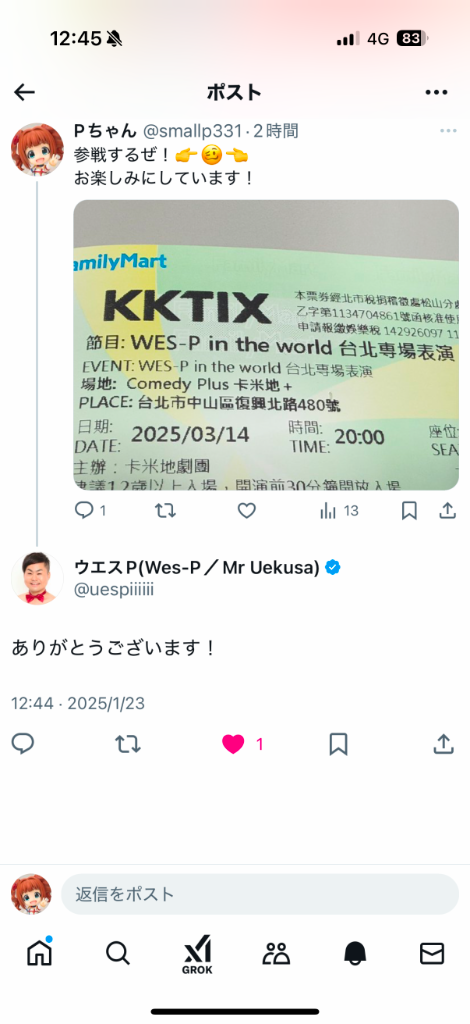Repost the ウエスP reply
This screenshot has height=1024, width=470.
point(128,744)
